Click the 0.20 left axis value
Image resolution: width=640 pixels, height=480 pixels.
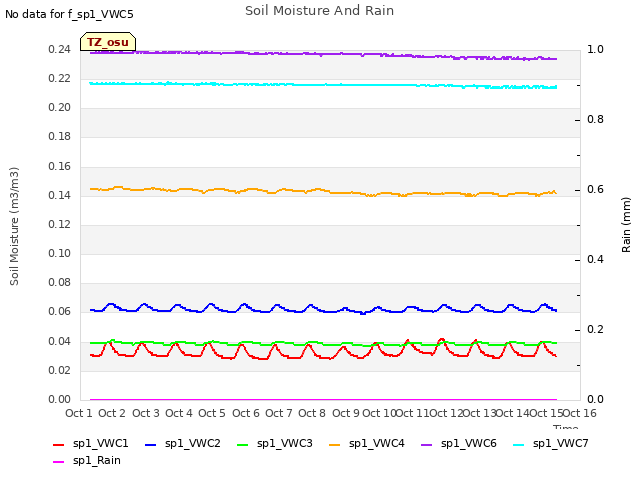click(60, 107)
